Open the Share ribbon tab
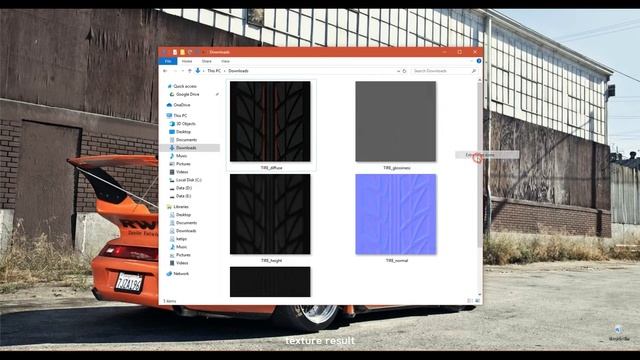The height and width of the screenshot is (360, 640). click(x=207, y=61)
